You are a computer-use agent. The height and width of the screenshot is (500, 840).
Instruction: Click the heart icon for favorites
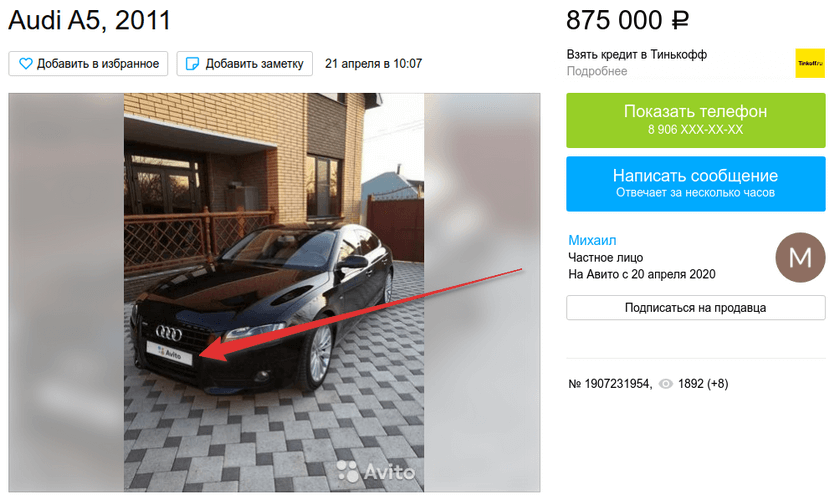point(26,64)
